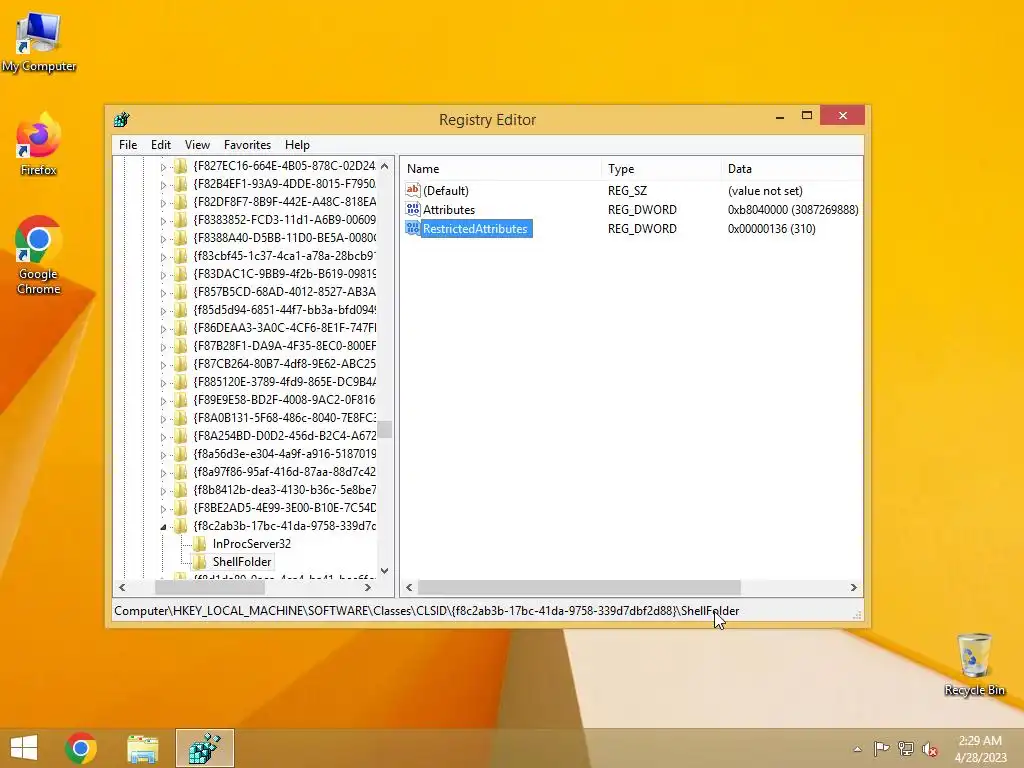Click values pane horizontal scroll right arrow
The image size is (1024, 768).
click(x=854, y=588)
